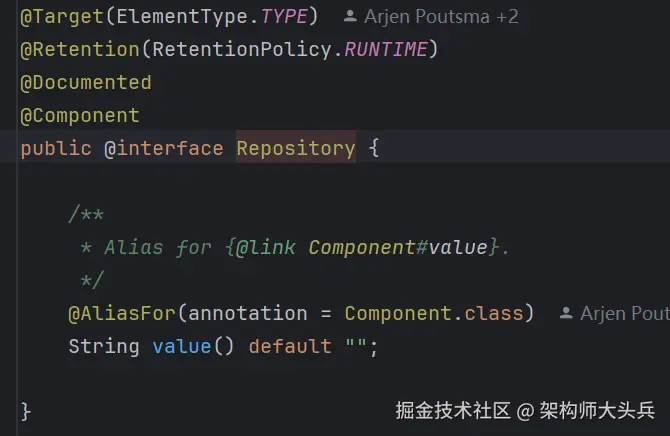Image resolution: width=670 pixels, height=436 pixels.
Task: Place caret on highlighted Repository name
Action: pyautogui.click(x=296, y=148)
